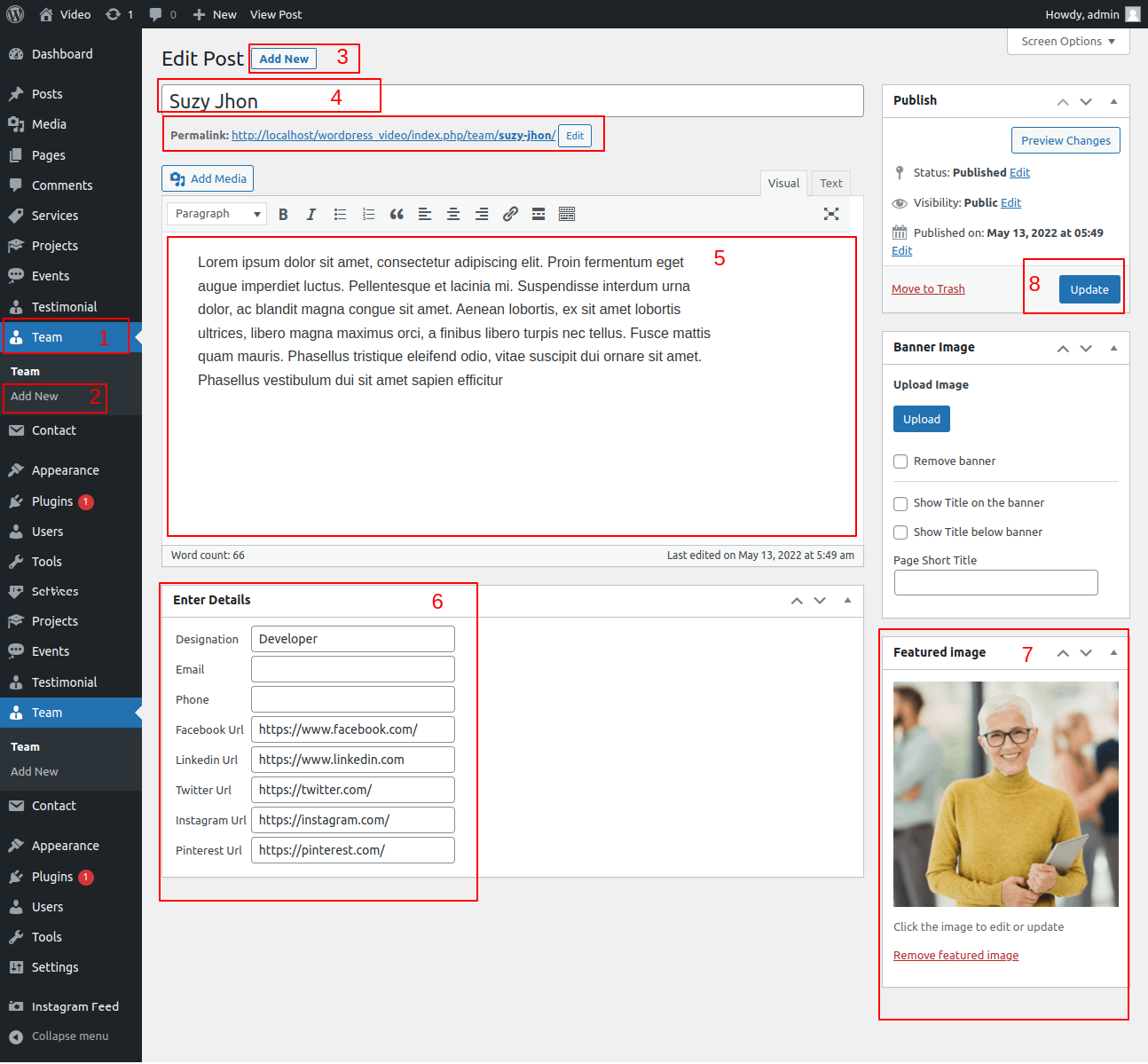Image resolution: width=1148 pixels, height=1064 pixels.
Task: Click the Update button
Action: coord(1089,289)
